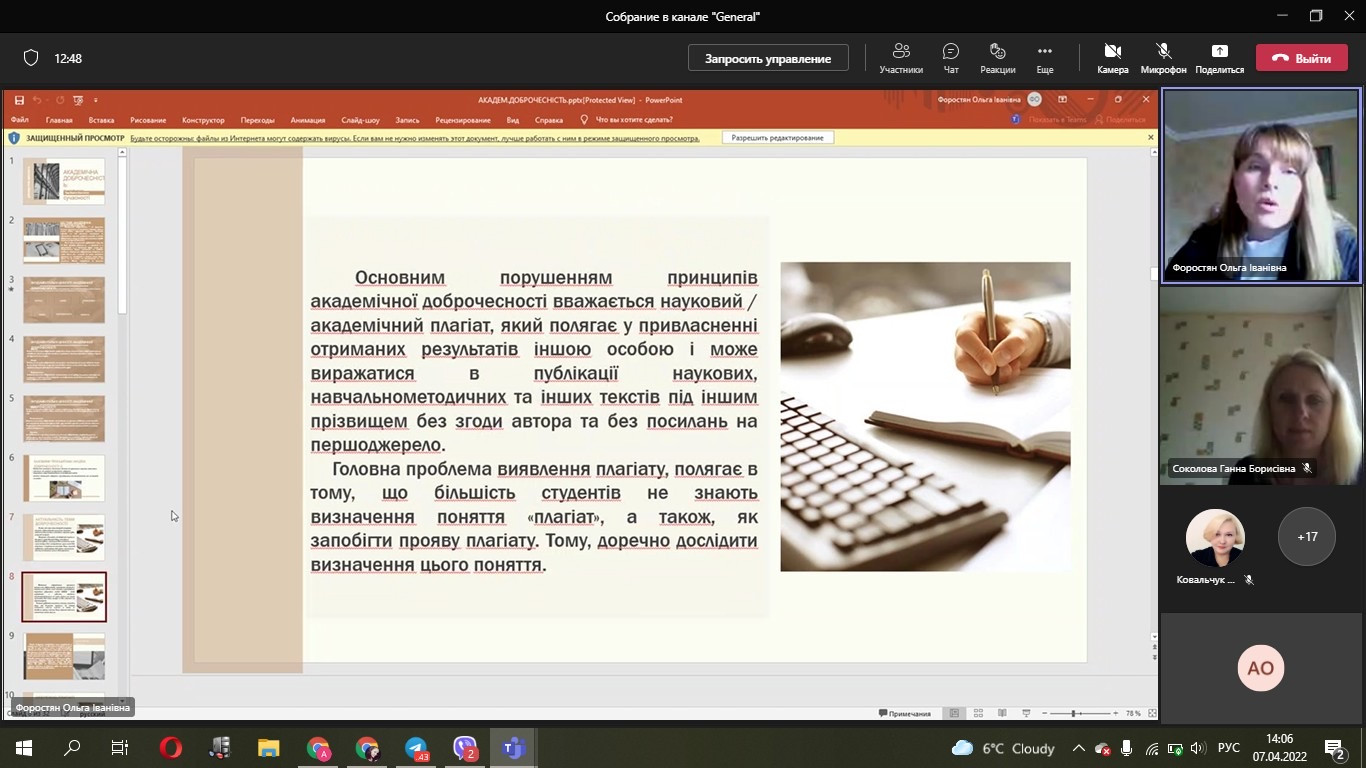Click the zoom in plus button
1366x768 pixels.
tap(1114, 713)
